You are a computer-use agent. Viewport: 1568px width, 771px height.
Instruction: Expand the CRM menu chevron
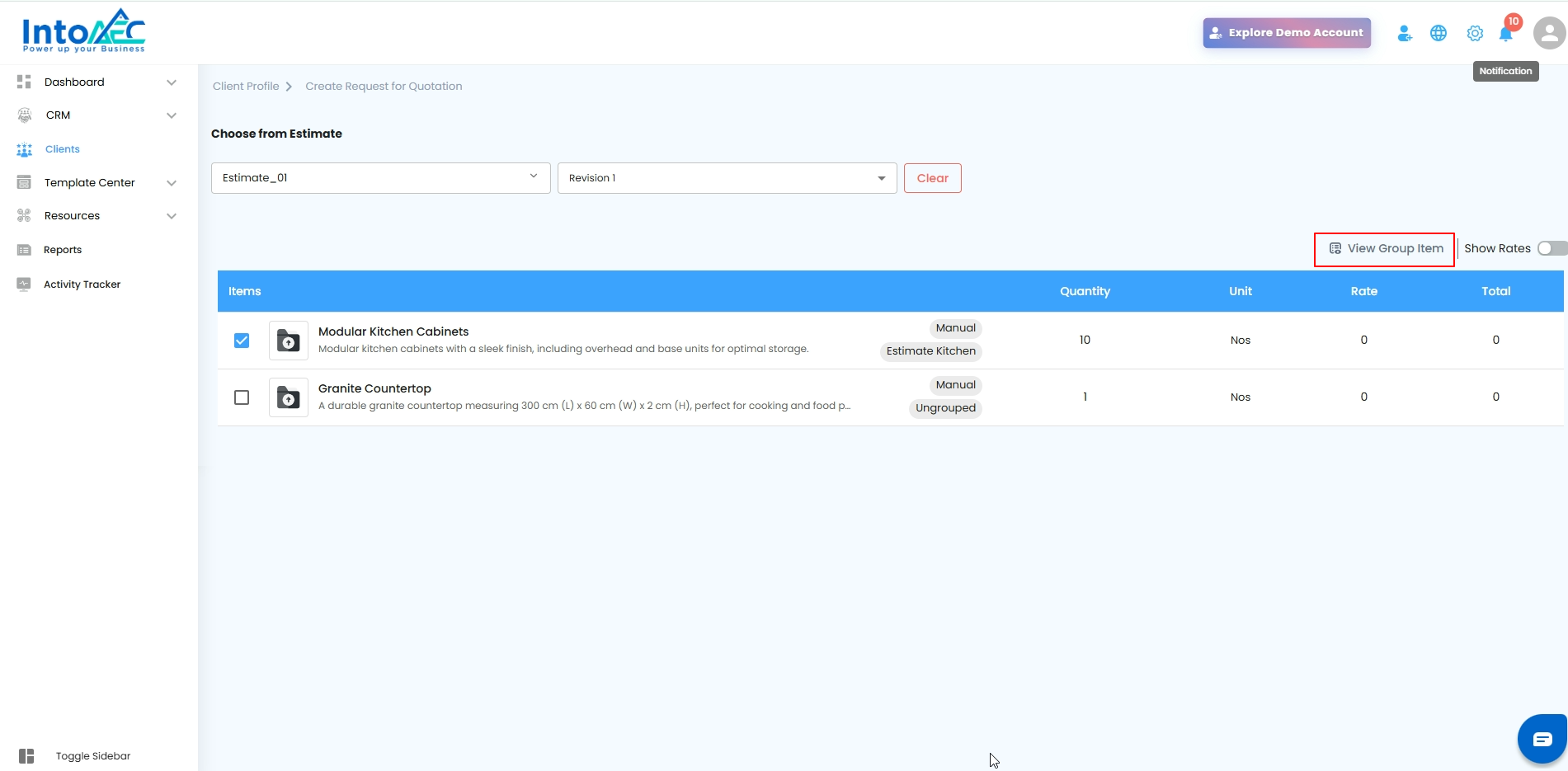click(x=172, y=115)
